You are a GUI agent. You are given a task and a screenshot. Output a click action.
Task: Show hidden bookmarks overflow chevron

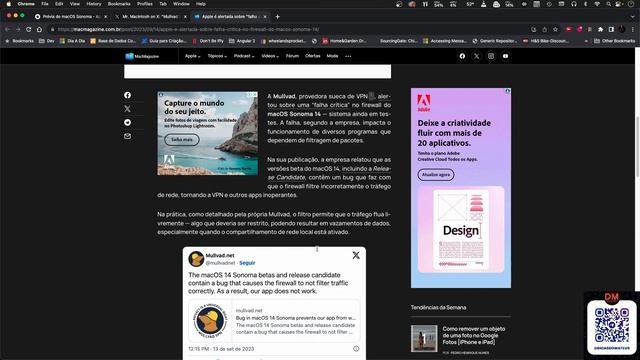[x=586, y=41]
